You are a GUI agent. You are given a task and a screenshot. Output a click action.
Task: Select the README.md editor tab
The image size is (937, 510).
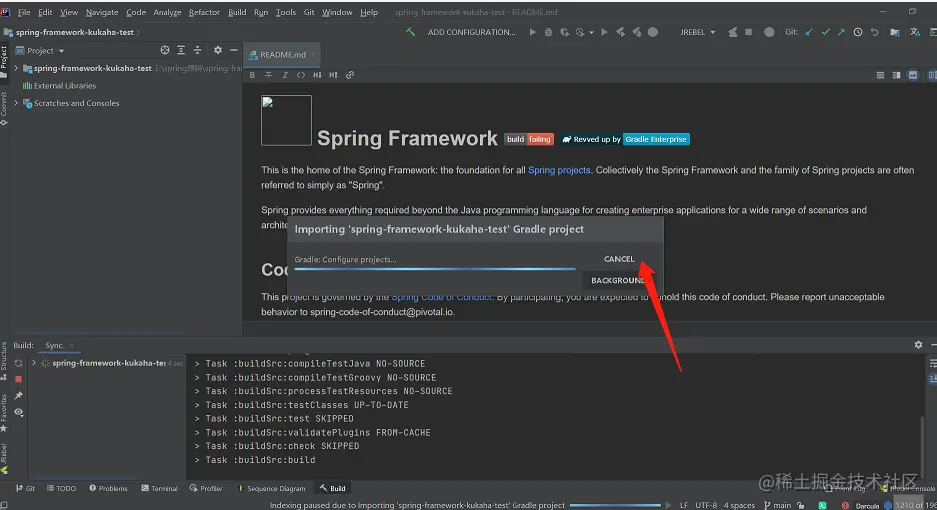(283, 54)
